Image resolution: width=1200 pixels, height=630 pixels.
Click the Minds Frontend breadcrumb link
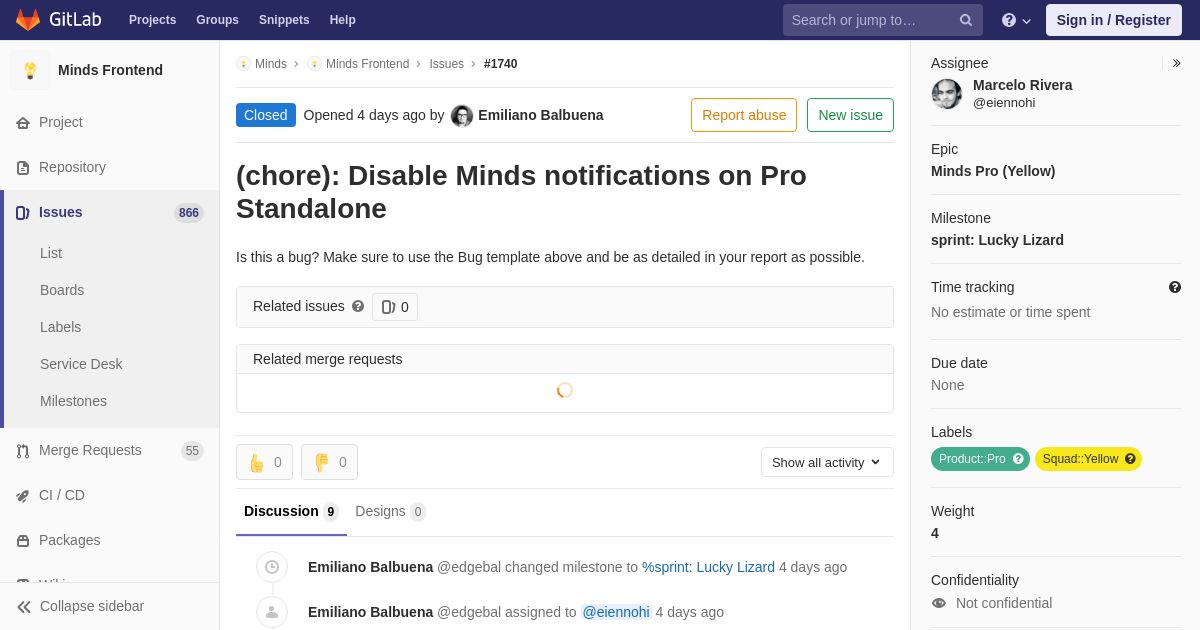(x=367, y=64)
